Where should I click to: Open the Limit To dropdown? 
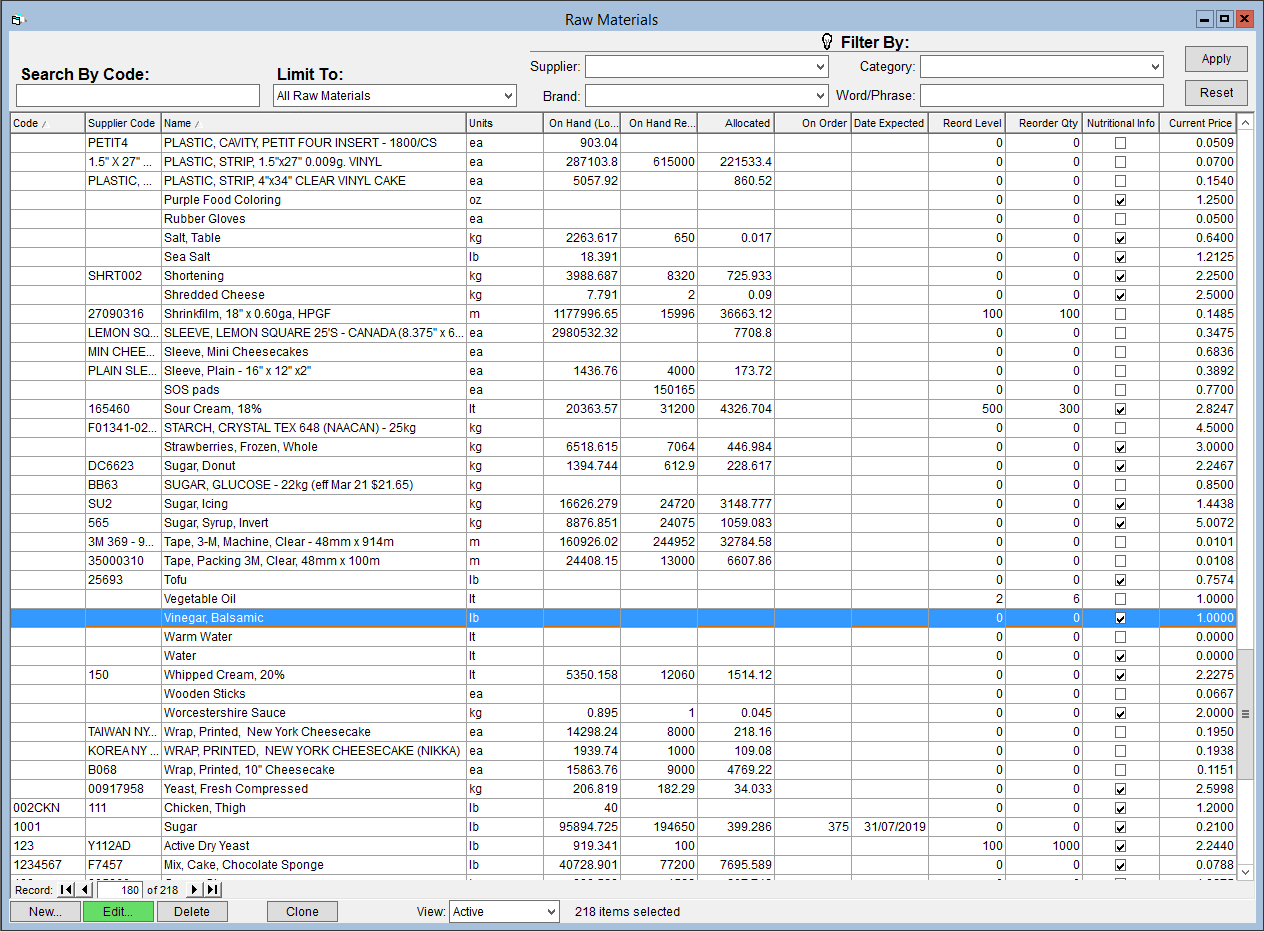(x=509, y=96)
